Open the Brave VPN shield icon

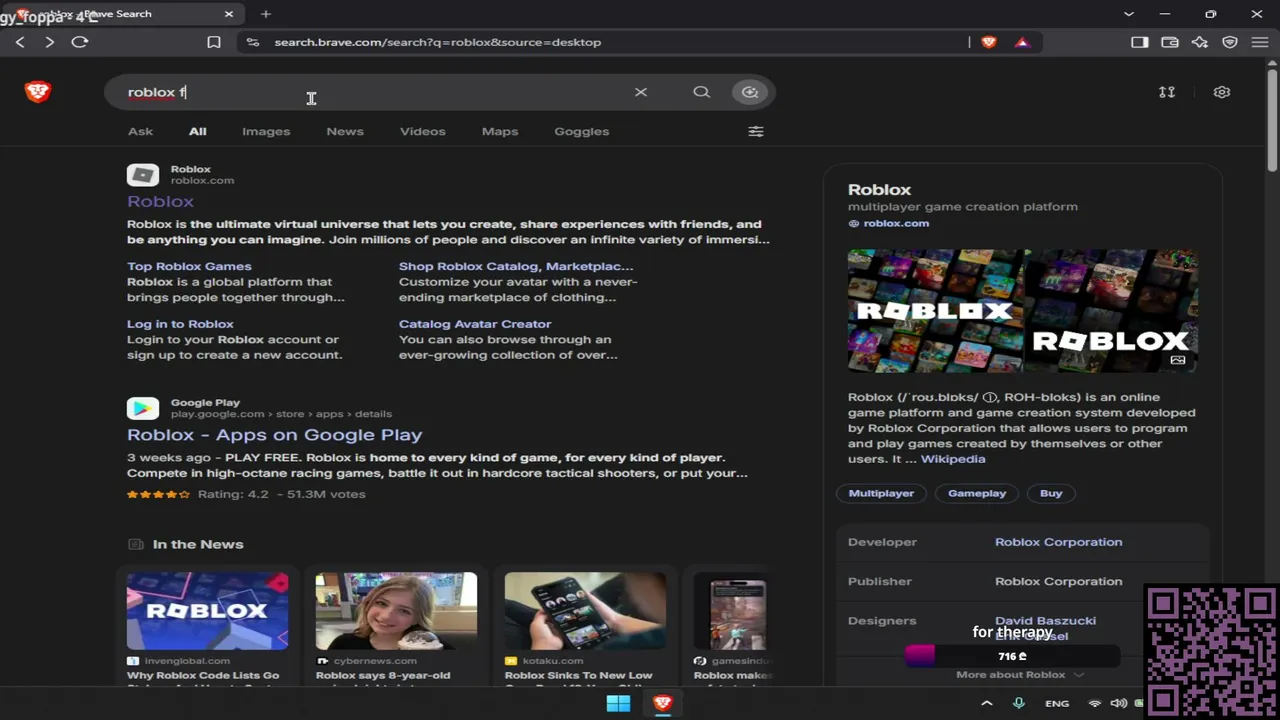pyautogui.click(x=1230, y=42)
